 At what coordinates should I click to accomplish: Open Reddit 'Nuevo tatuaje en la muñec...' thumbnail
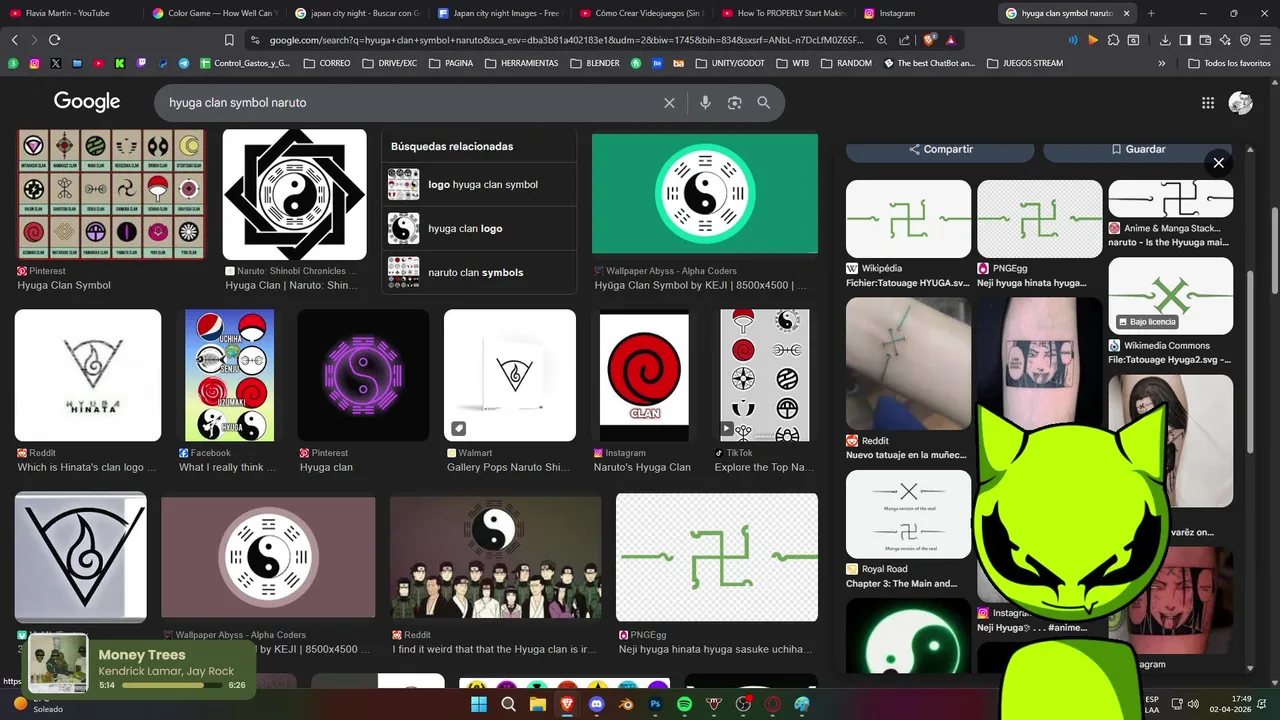tap(908, 364)
